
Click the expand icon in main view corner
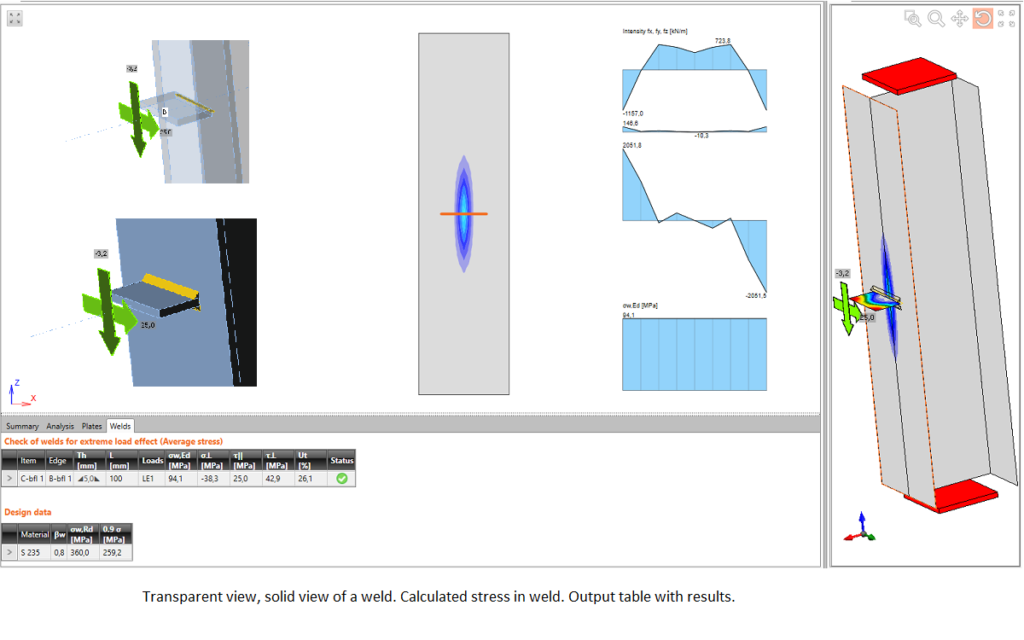[14, 17]
